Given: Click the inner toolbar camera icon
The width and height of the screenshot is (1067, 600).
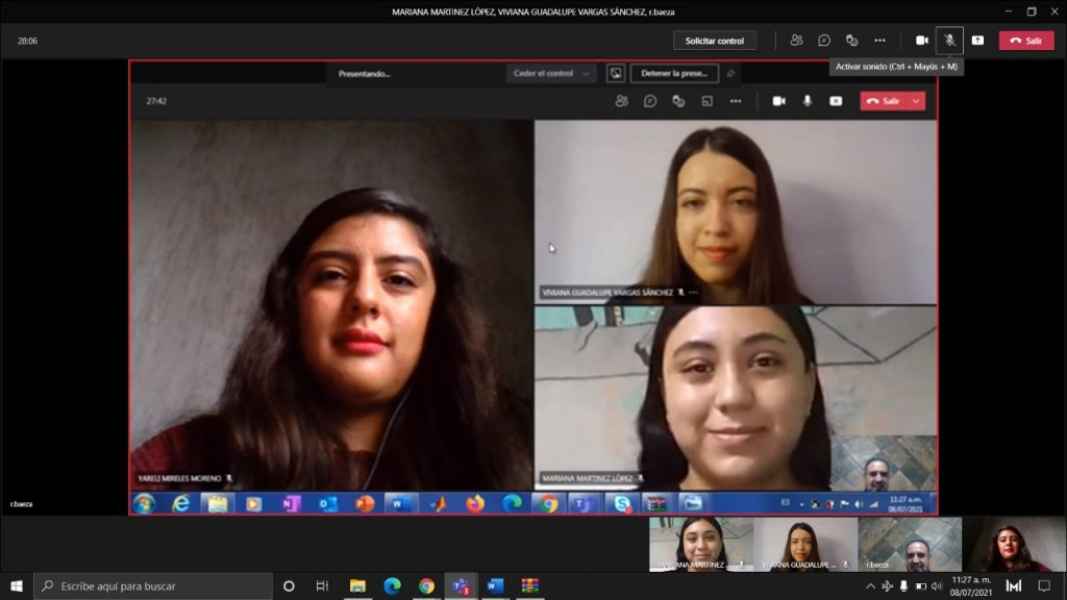Looking at the screenshot, I should click(779, 101).
